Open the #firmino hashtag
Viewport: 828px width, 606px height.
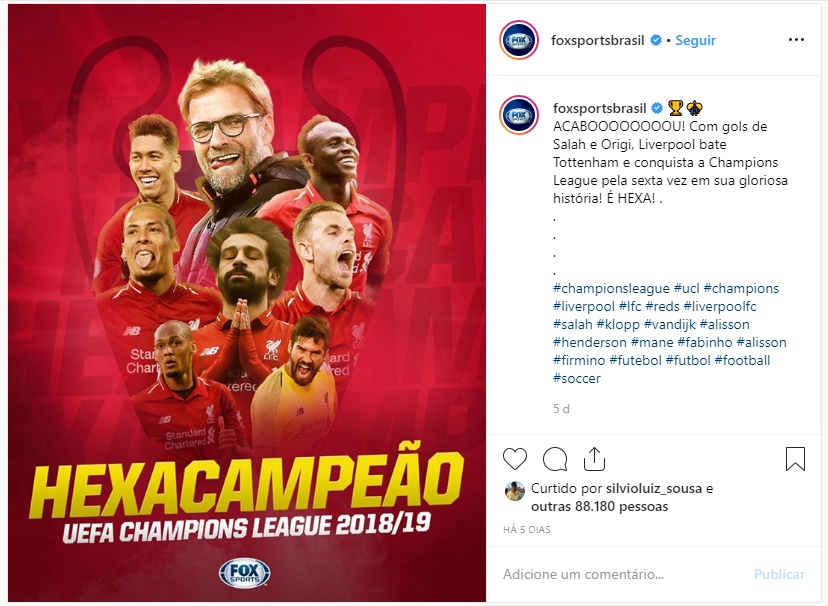point(579,361)
